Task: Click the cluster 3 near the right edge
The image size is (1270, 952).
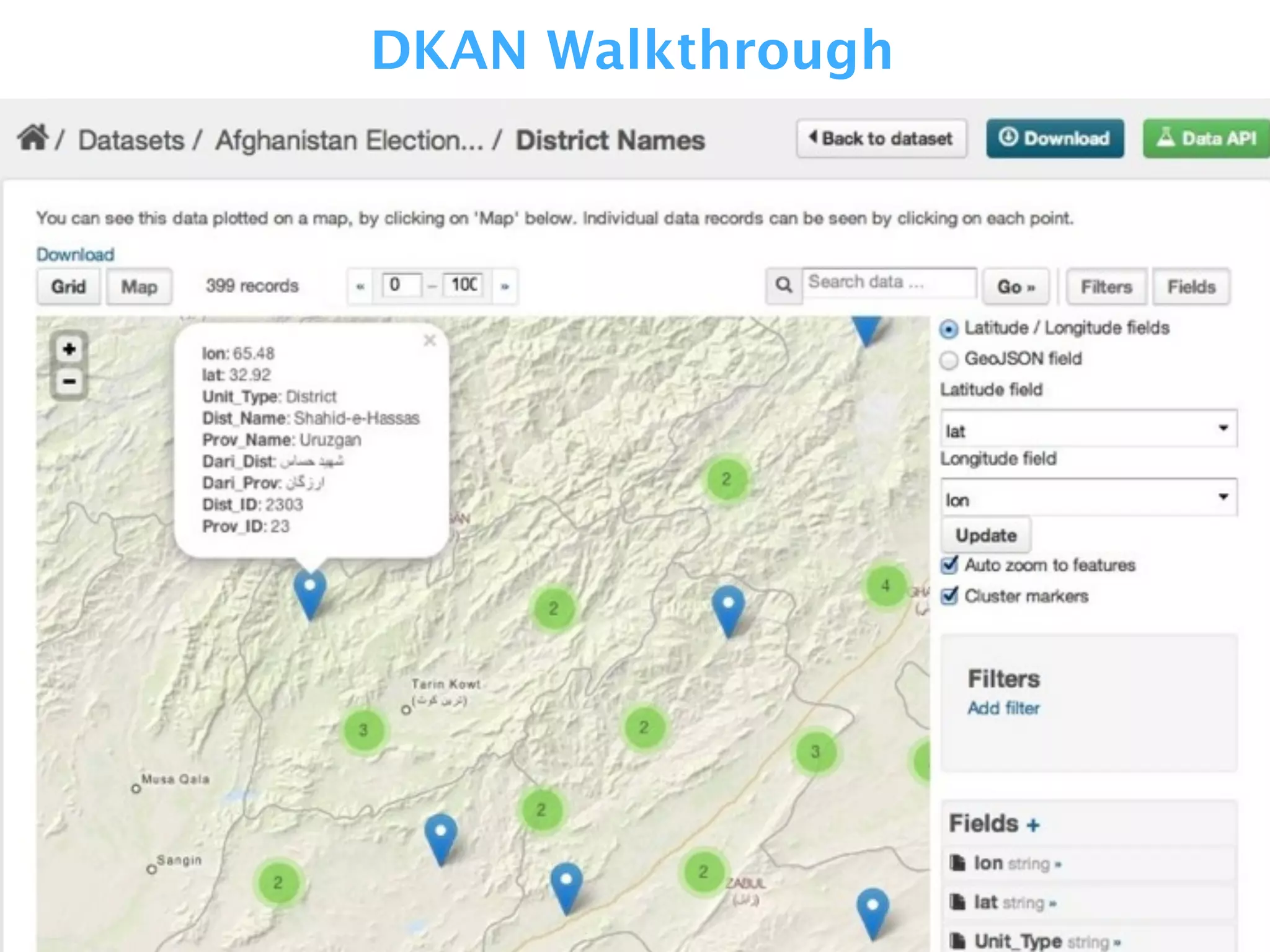Action: click(815, 752)
